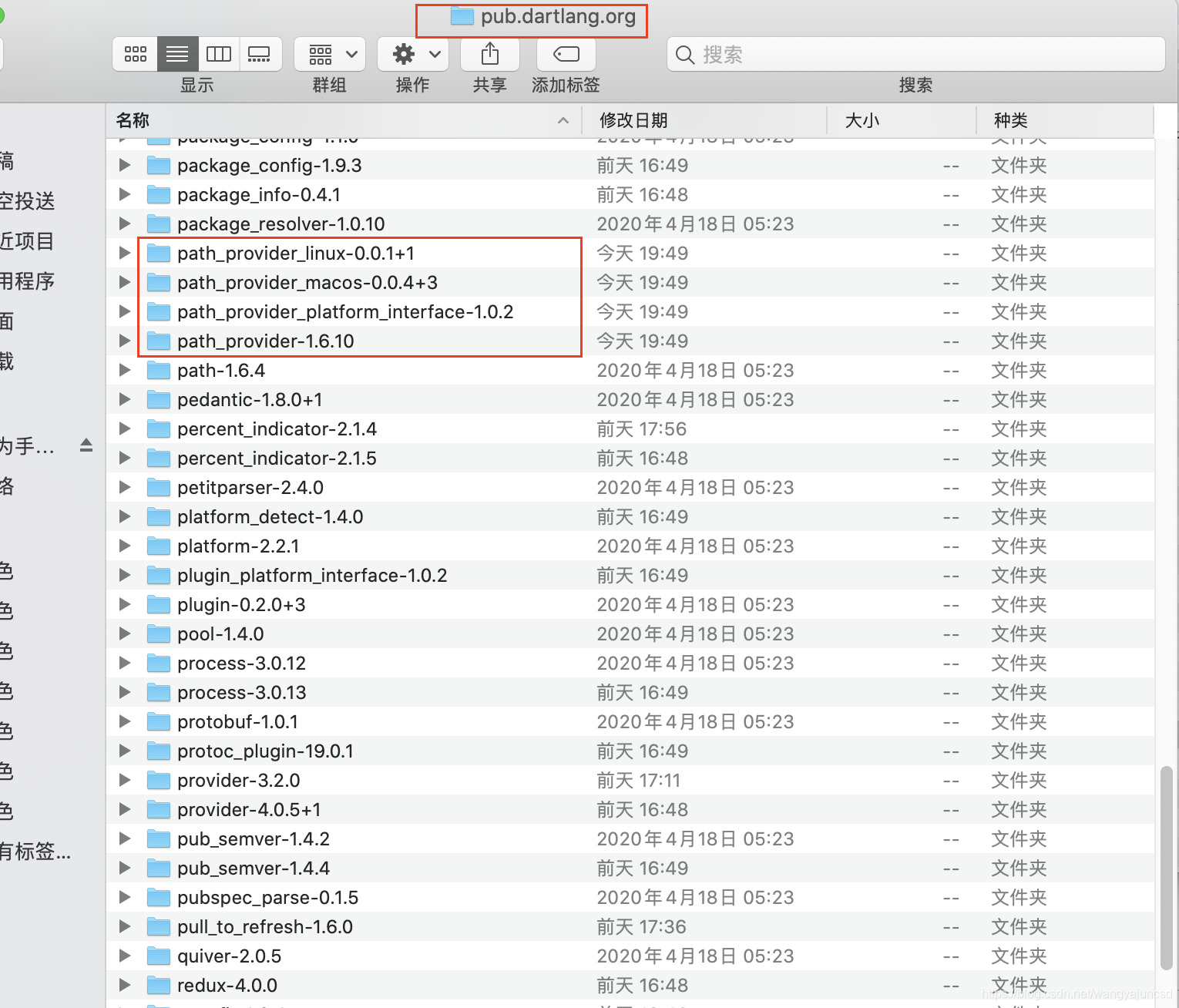Expand package_config-1.9.3 folder triangle

[124, 165]
